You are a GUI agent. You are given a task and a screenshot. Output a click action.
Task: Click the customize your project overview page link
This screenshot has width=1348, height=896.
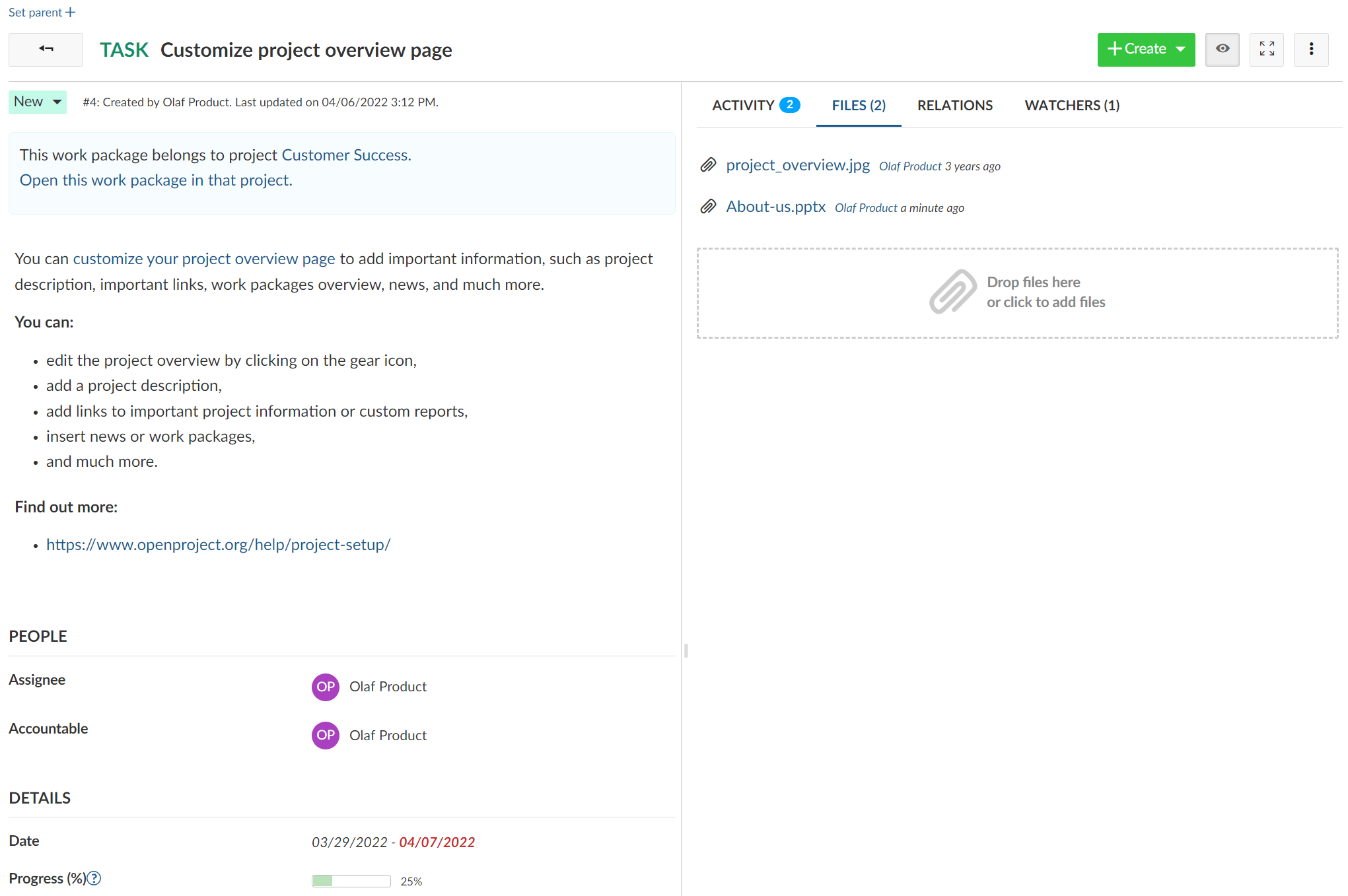pyautogui.click(x=203, y=258)
